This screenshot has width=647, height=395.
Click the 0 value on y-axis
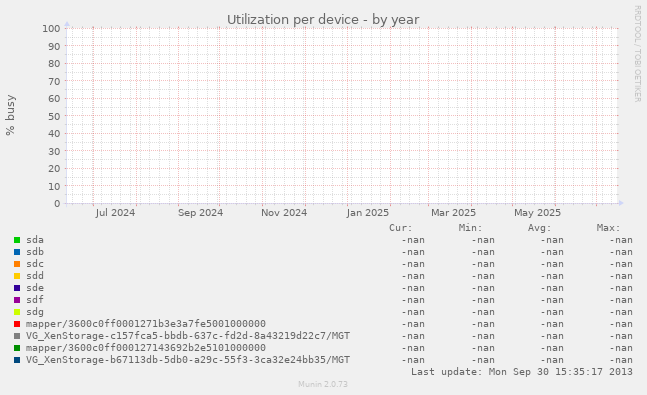(57, 203)
